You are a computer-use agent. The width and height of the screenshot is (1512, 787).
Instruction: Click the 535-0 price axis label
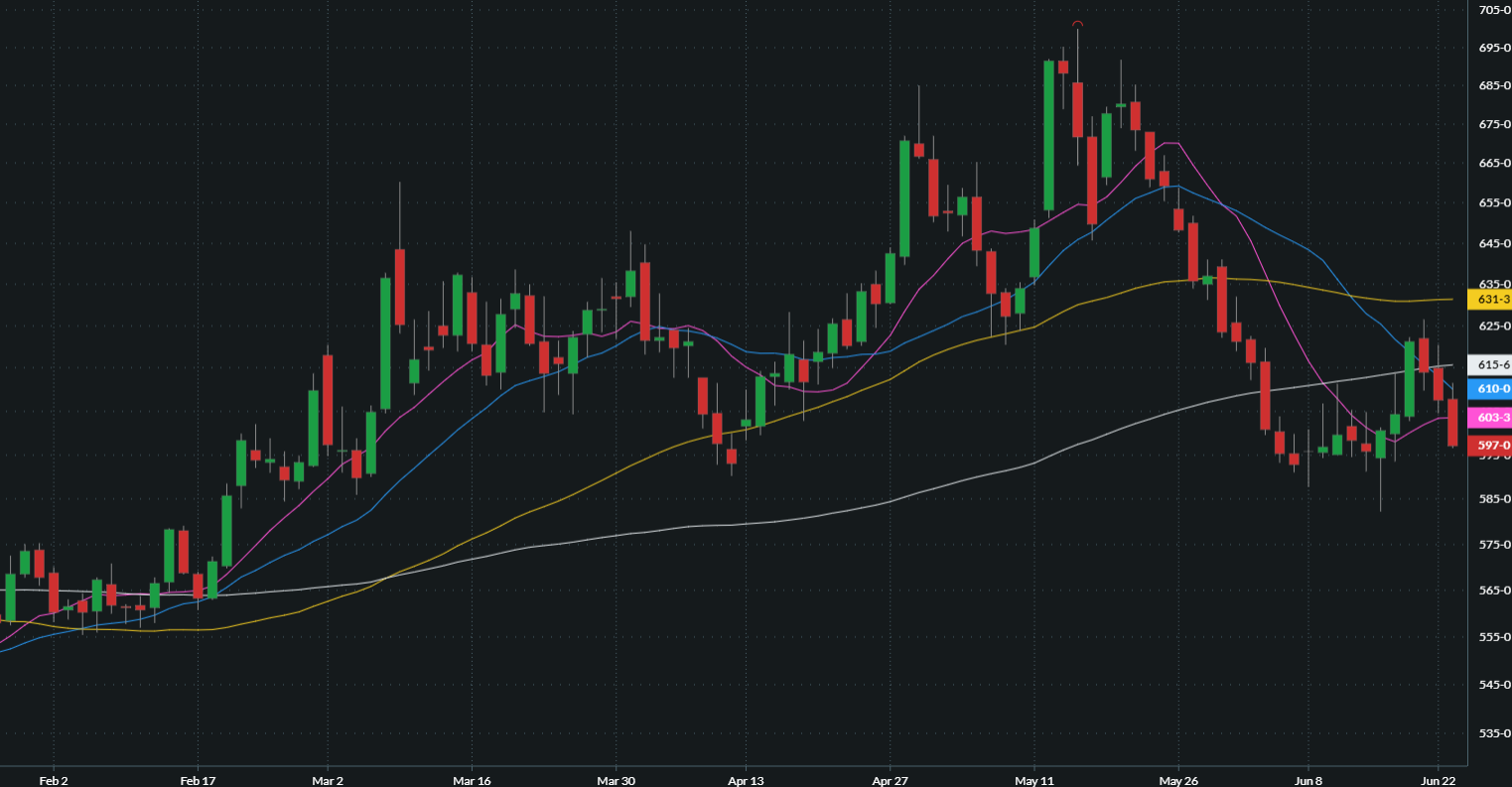1494,733
